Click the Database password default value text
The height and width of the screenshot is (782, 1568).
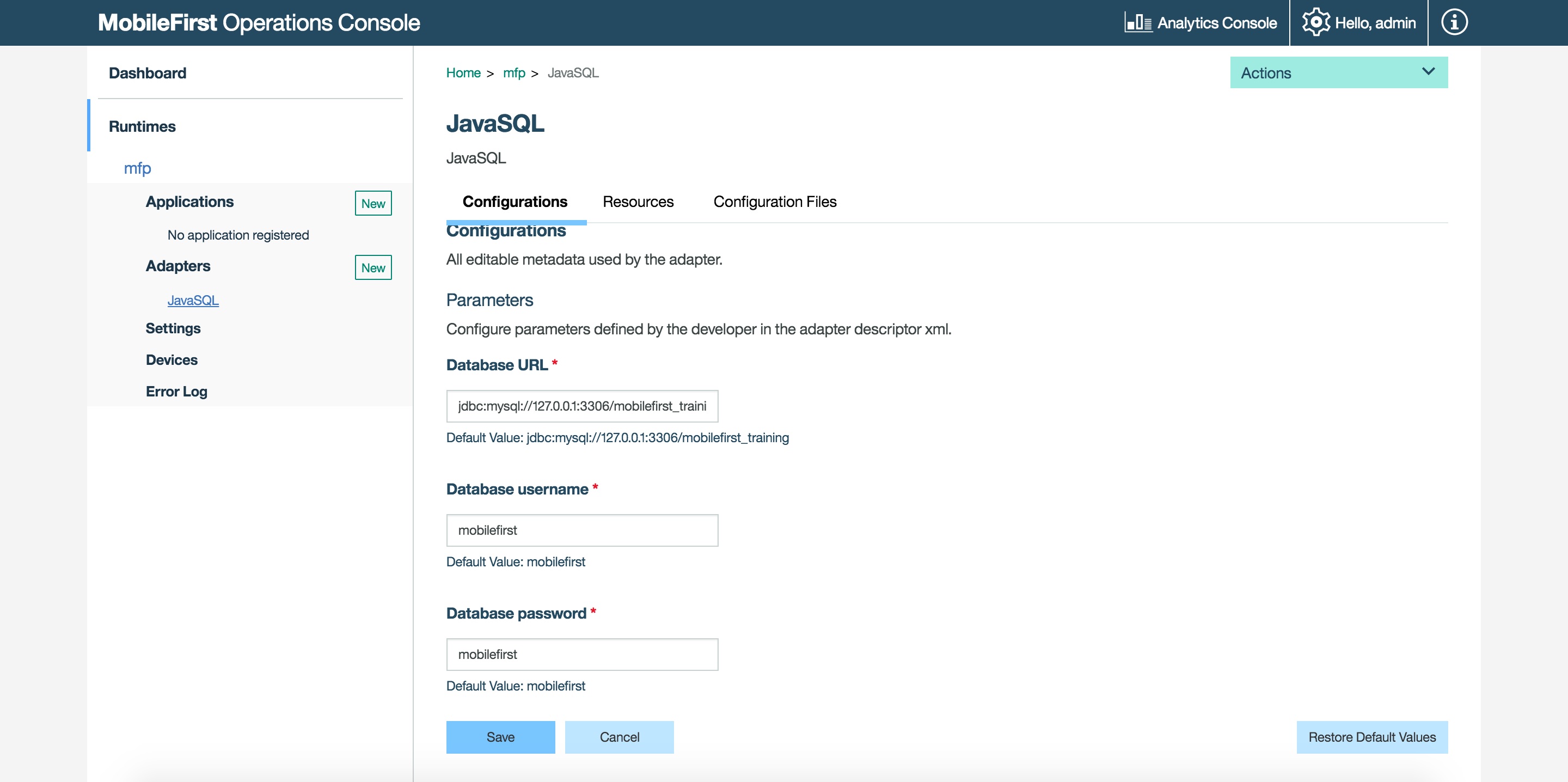(x=516, y=686)
